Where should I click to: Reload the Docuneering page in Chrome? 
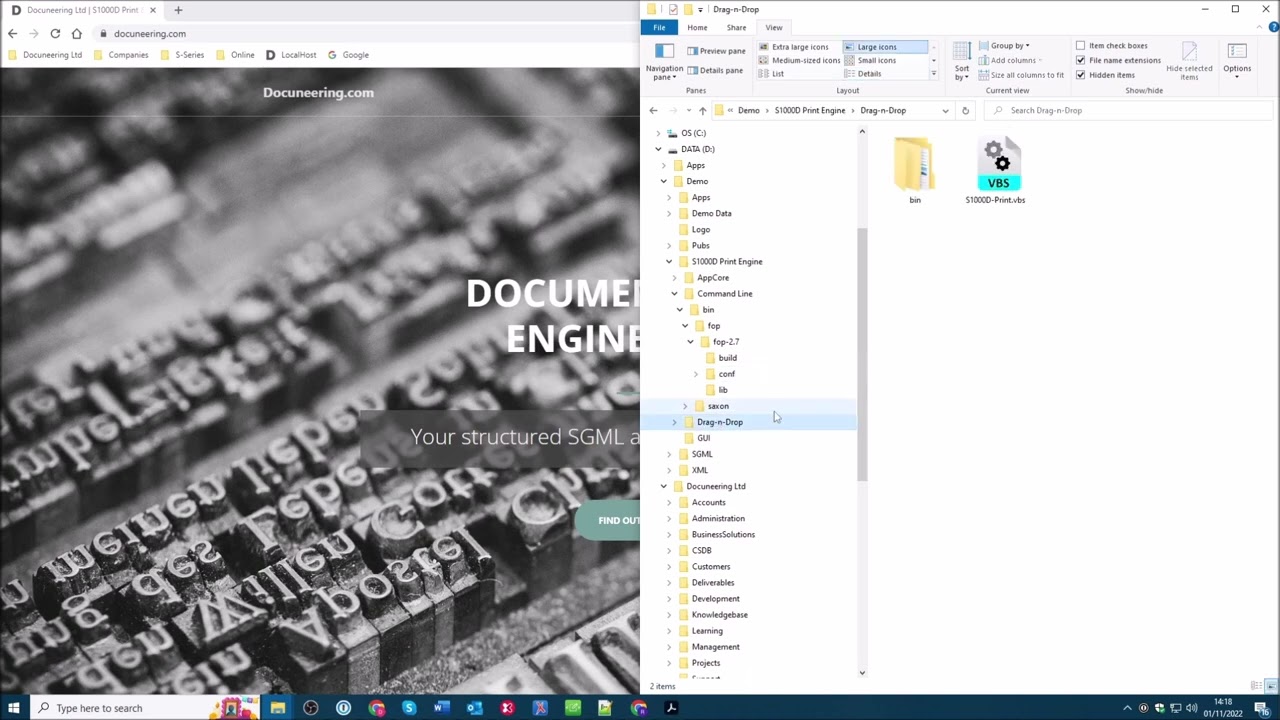[55, 33]
